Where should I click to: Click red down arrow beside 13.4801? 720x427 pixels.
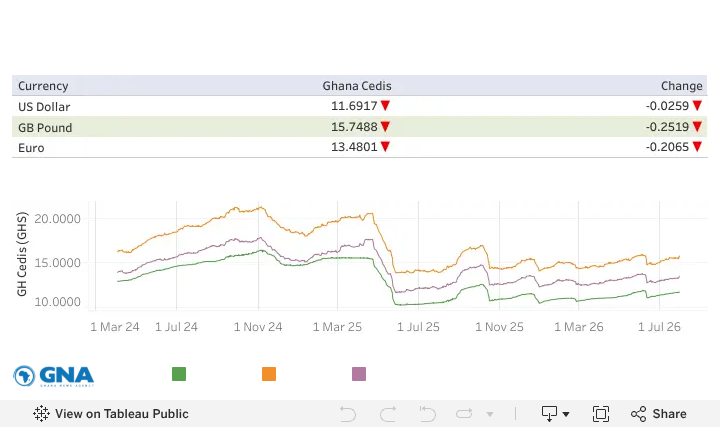pos(385,146)
